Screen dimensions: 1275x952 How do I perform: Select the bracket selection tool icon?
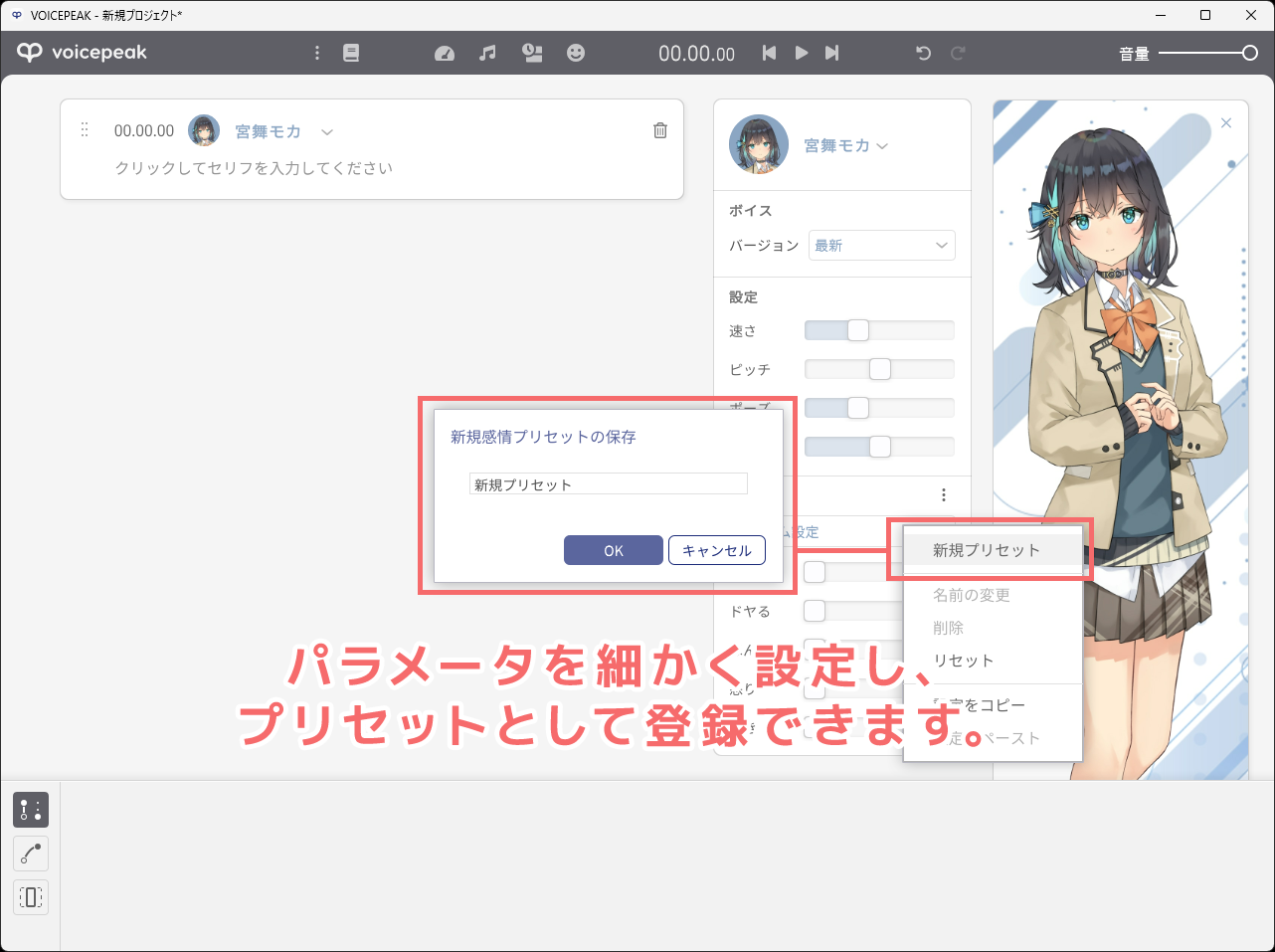31,897
